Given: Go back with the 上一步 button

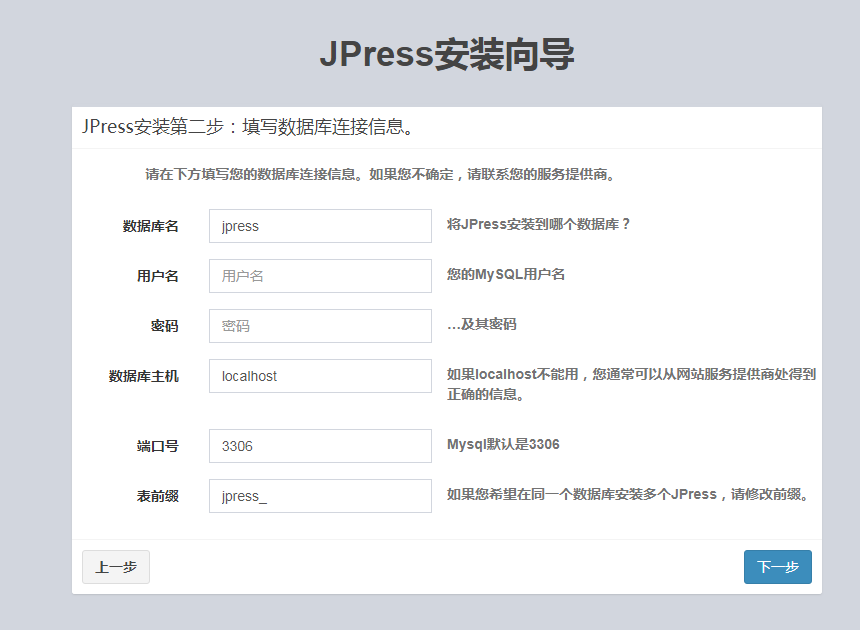Looking at the screenshot, I should point(116,567).
